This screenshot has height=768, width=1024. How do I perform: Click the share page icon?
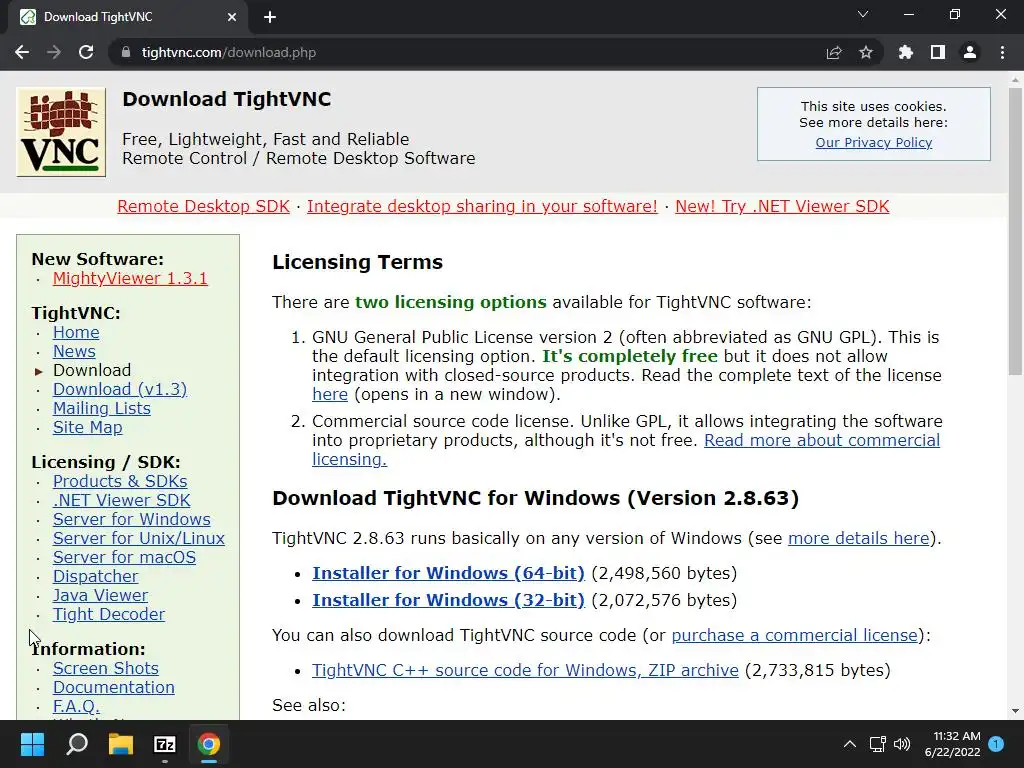point(834,52)
